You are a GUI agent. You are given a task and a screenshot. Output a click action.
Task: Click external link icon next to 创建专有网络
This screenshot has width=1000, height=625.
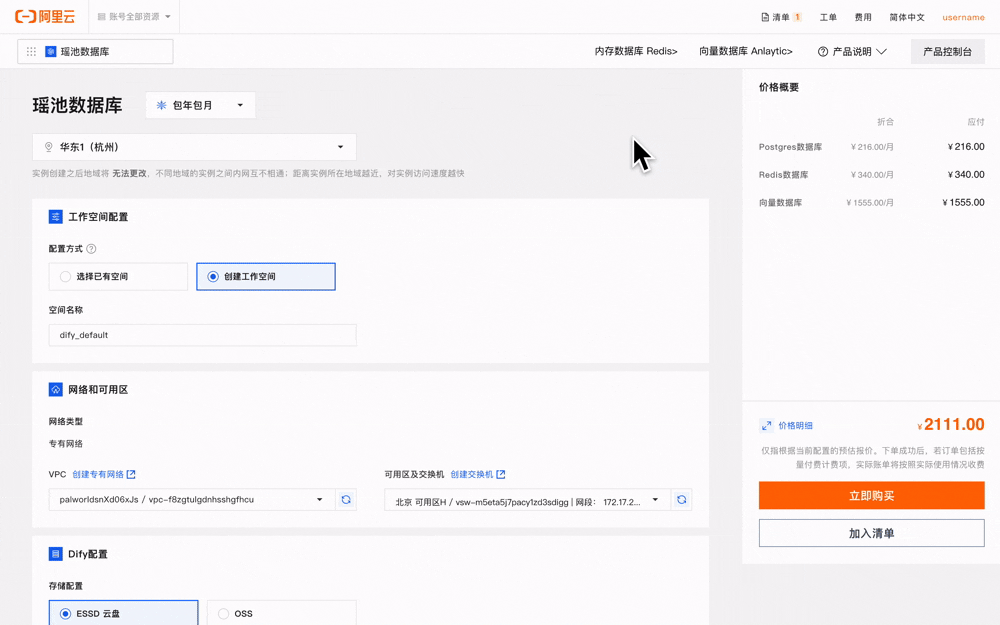[x=131, y=474]
